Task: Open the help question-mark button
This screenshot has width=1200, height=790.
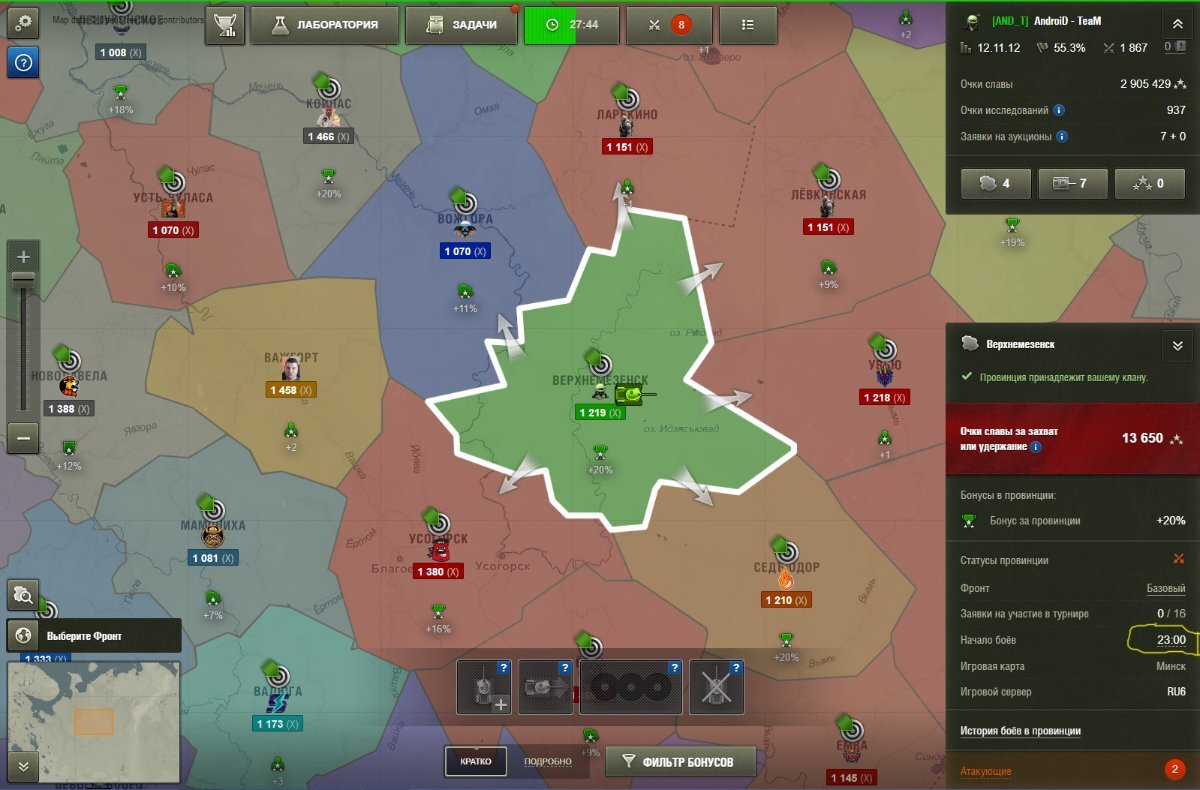Action: (23, 62)
